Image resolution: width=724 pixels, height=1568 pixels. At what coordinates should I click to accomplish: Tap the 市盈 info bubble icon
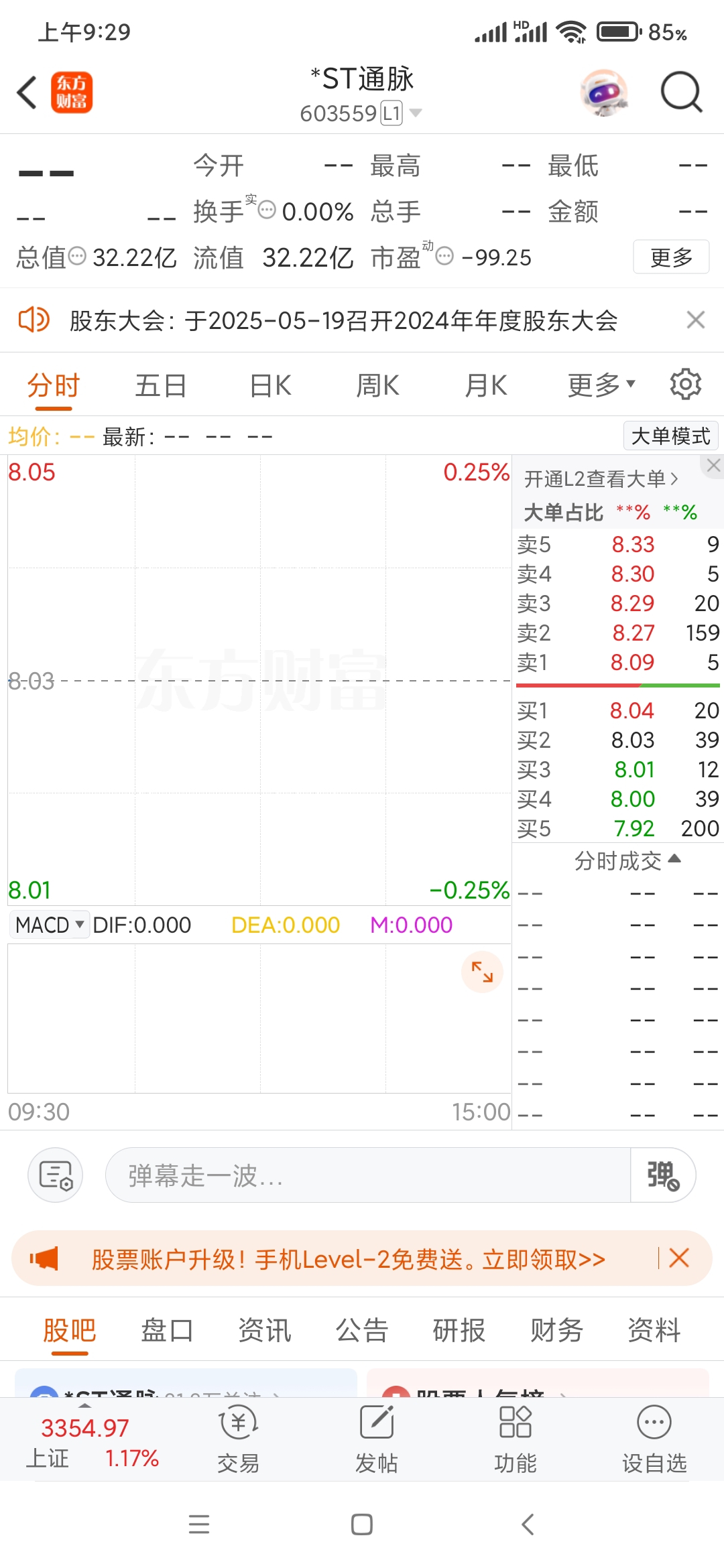(x=444, y=256)
